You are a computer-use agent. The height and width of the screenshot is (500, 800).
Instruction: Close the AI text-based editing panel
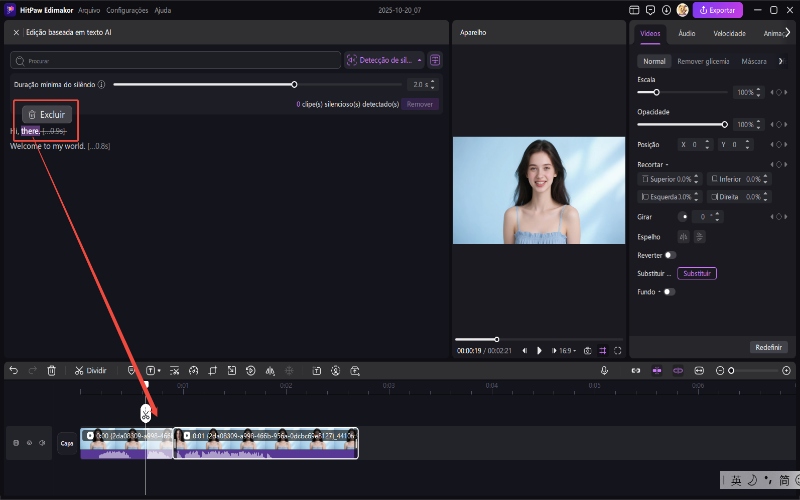16,33
